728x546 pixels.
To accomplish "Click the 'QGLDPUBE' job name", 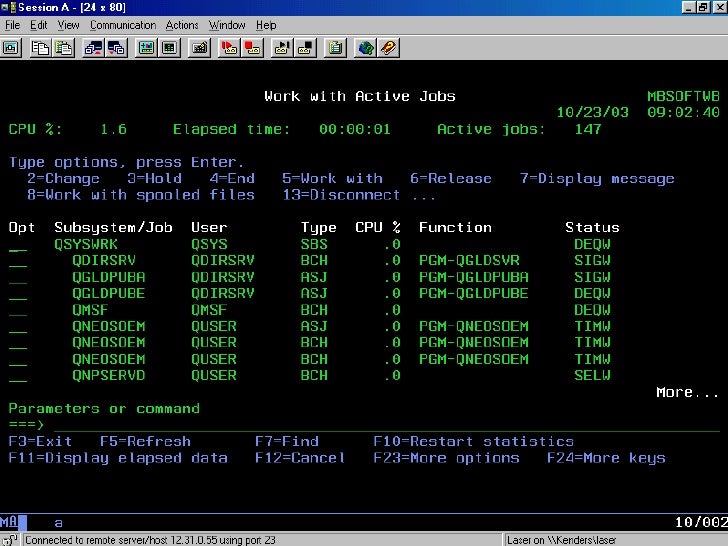I will (109, 293).
